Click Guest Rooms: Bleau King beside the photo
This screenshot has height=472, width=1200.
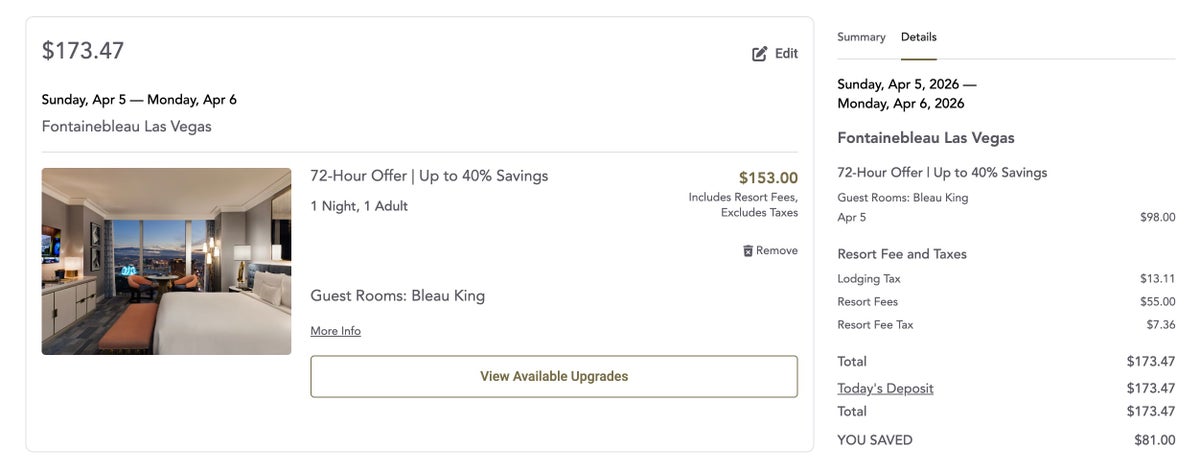pos(397,296)
